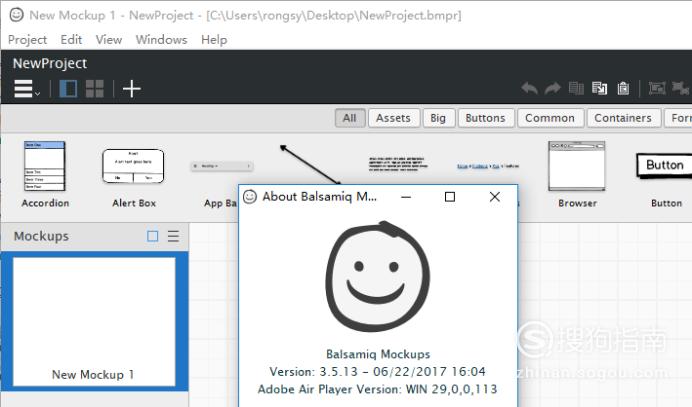This screenshot has width=692, height=407.
Task: Click the Duplicate icon in the toolbar
Action: (x=599, y=88)
